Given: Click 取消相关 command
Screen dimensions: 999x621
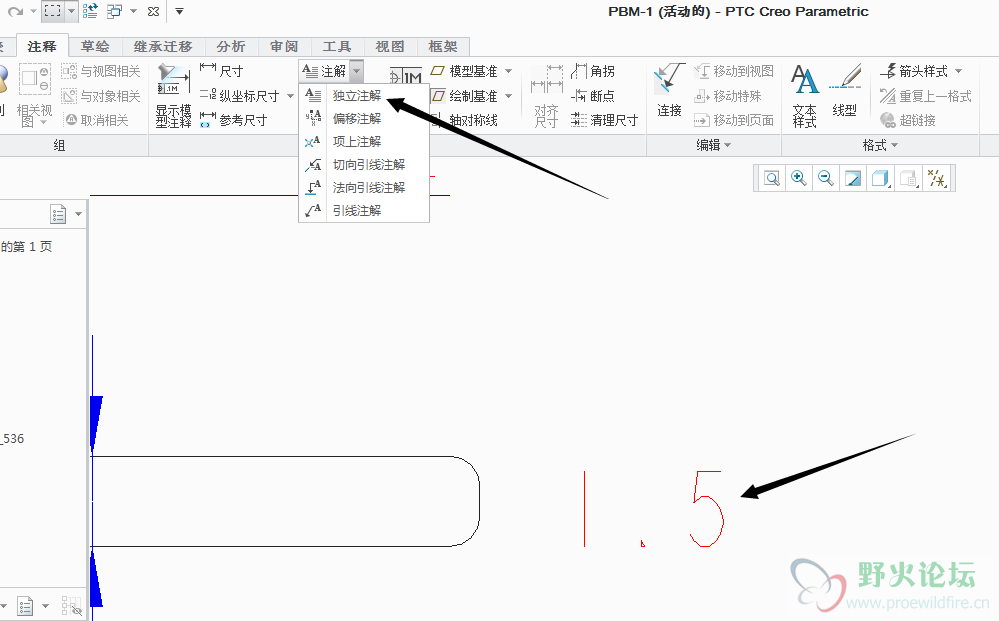Looking at the screenshot, I should 97,120.
